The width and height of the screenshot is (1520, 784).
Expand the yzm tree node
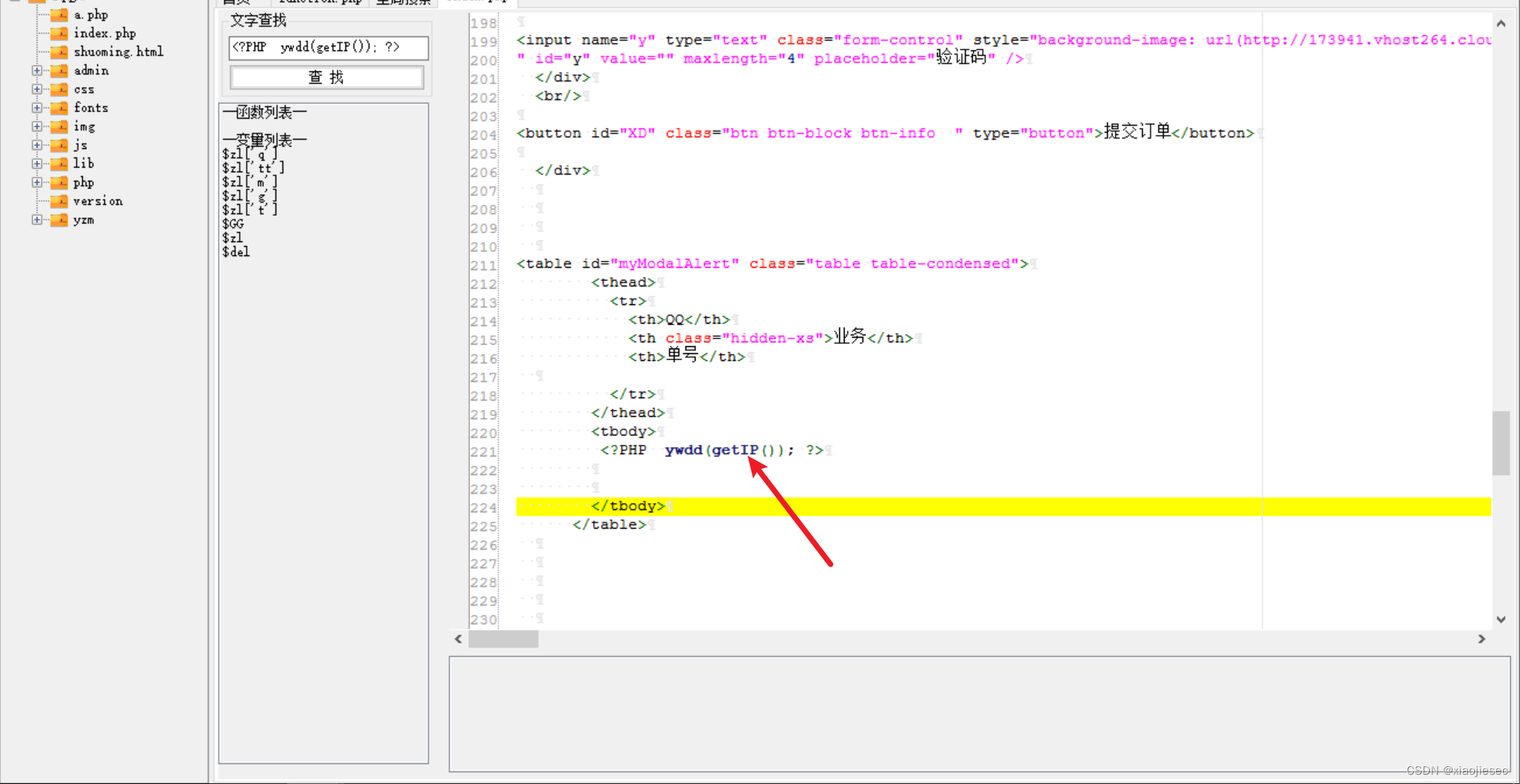[36, 220]
